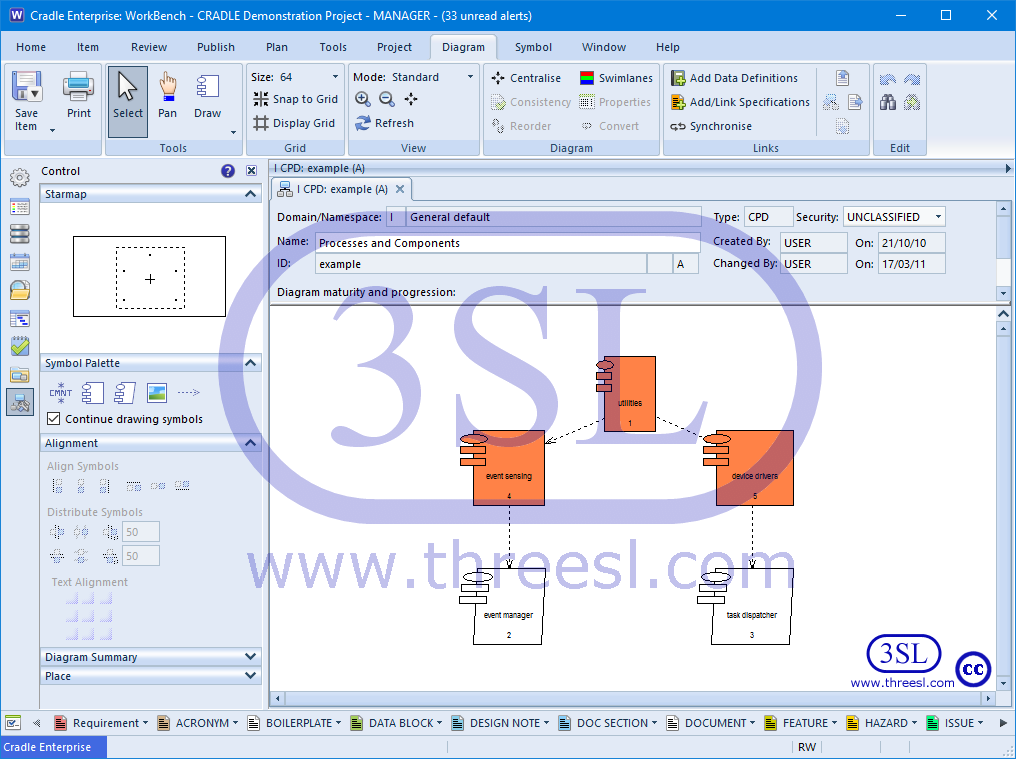Viewport: 1016px width, 759px height.
Task: Select the utilities component in diagram
Action: (629, 394)
